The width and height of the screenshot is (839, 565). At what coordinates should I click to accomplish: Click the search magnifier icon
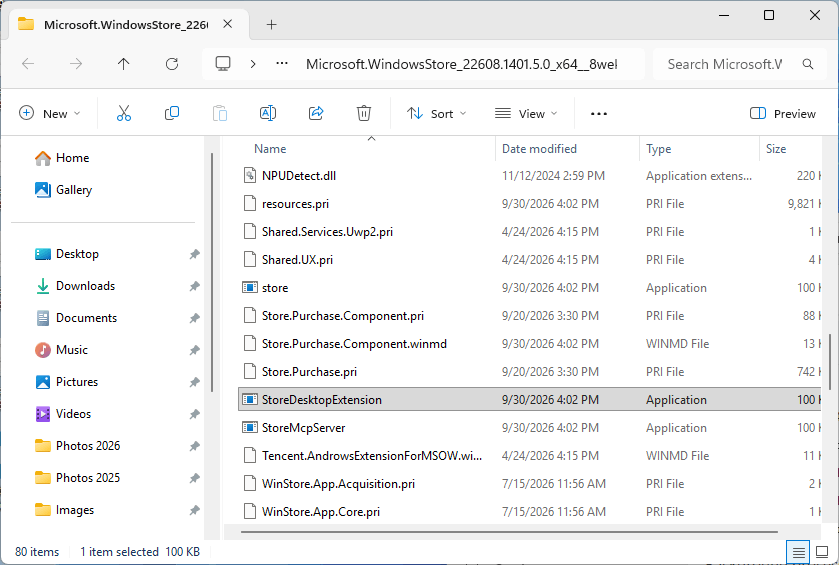click(808, 64)
